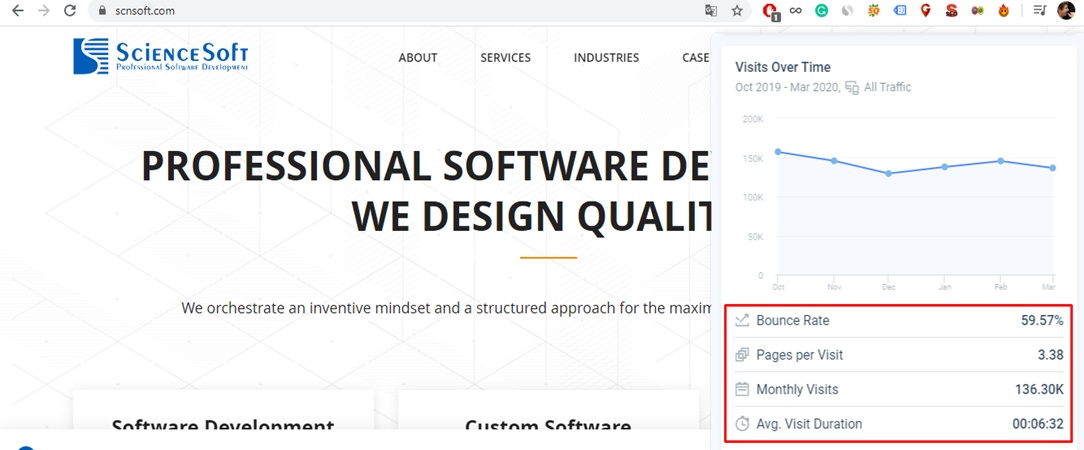Click the blue tag extension icon
Viewport: 1084px width, 450px height.
click(x=899, y=10)
